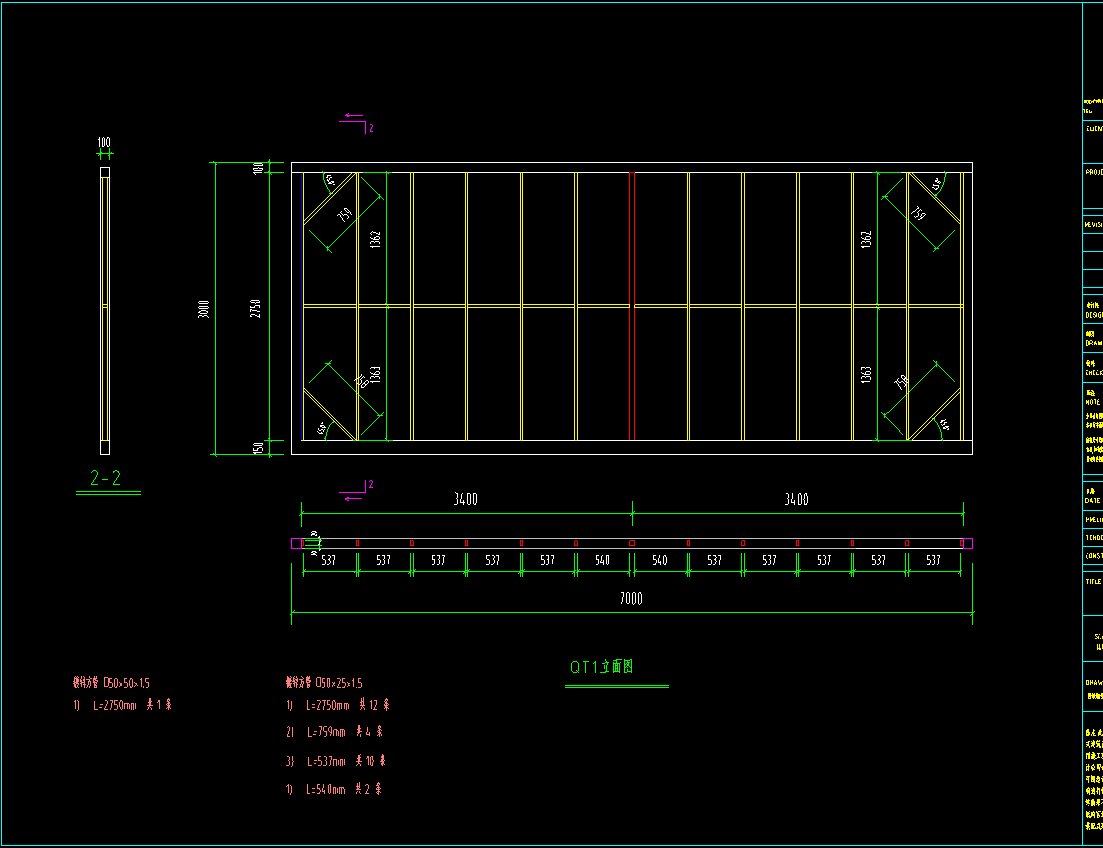The width and height of the screenshot is (1103, 848).
Task: Click the left 1362 vertical dimension text
Action: pos(375,238)
